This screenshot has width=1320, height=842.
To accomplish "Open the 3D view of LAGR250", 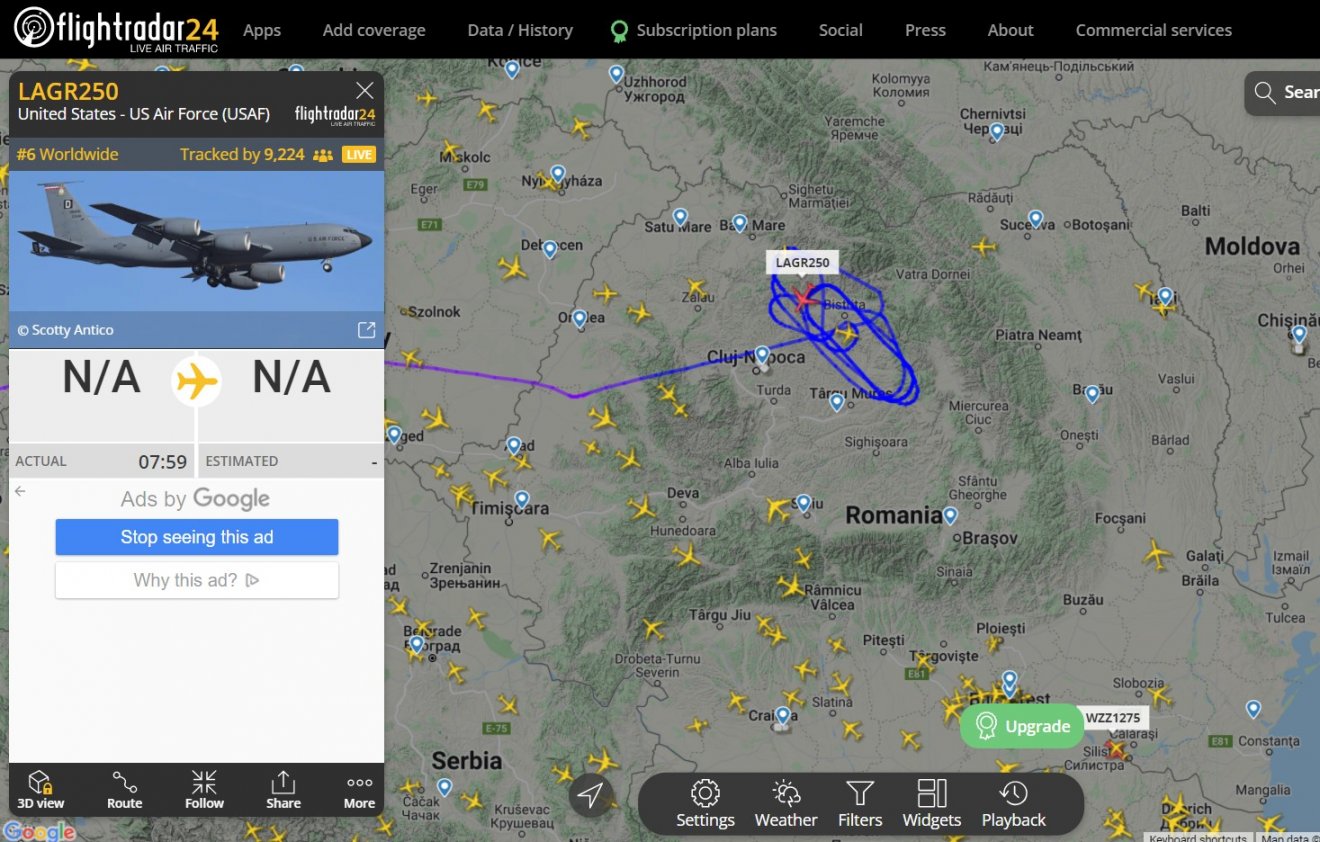I will click(x=40, y=790).
